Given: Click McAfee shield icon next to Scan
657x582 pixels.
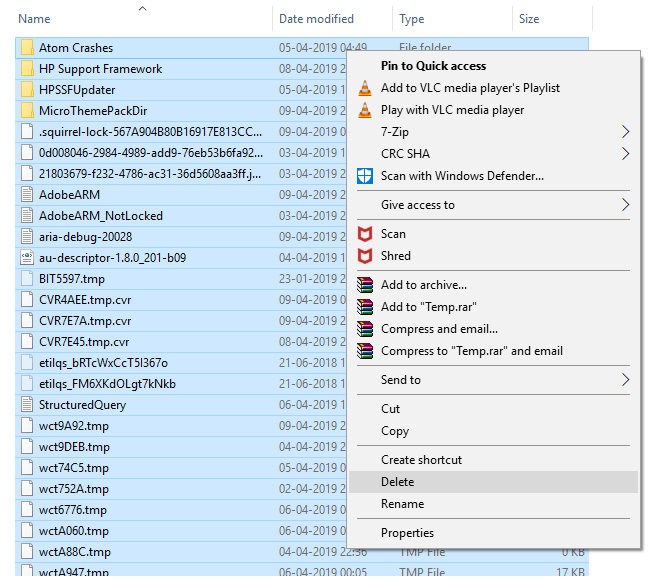Looking at the screenshot, I should point(365,234).
